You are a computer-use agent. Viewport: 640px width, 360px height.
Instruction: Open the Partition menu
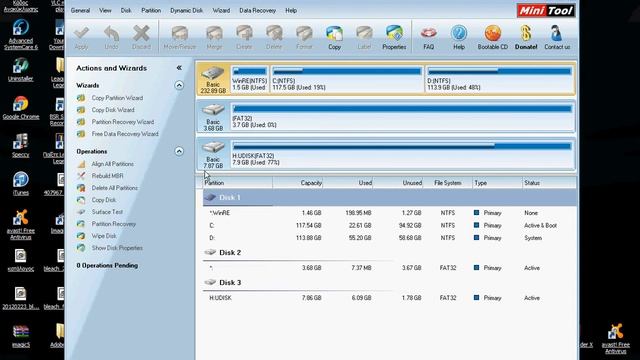tap(151, 11)
